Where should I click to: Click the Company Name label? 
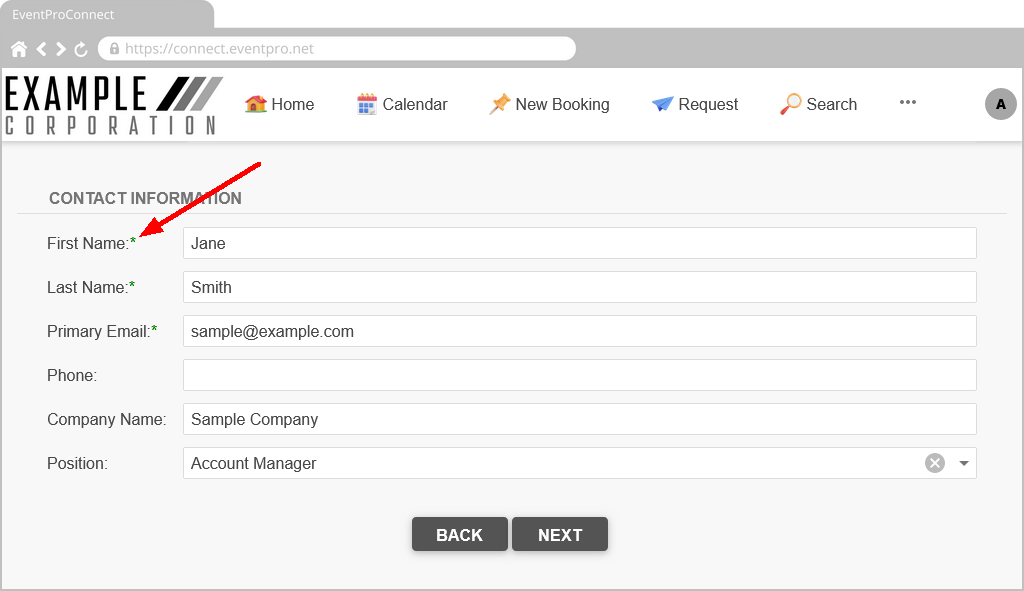point(106,419)
